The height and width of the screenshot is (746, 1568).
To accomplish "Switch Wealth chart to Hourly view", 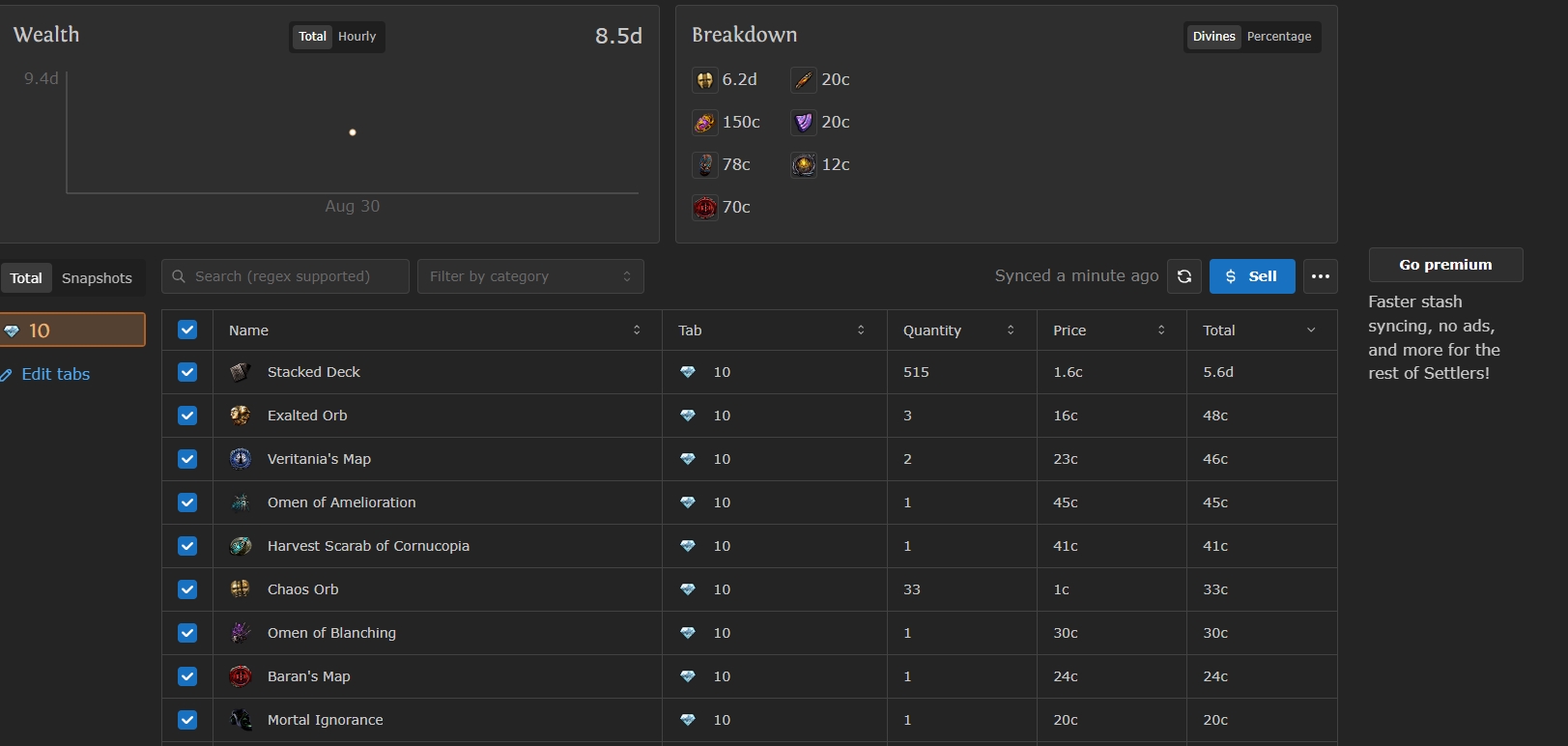I will 356,37.
